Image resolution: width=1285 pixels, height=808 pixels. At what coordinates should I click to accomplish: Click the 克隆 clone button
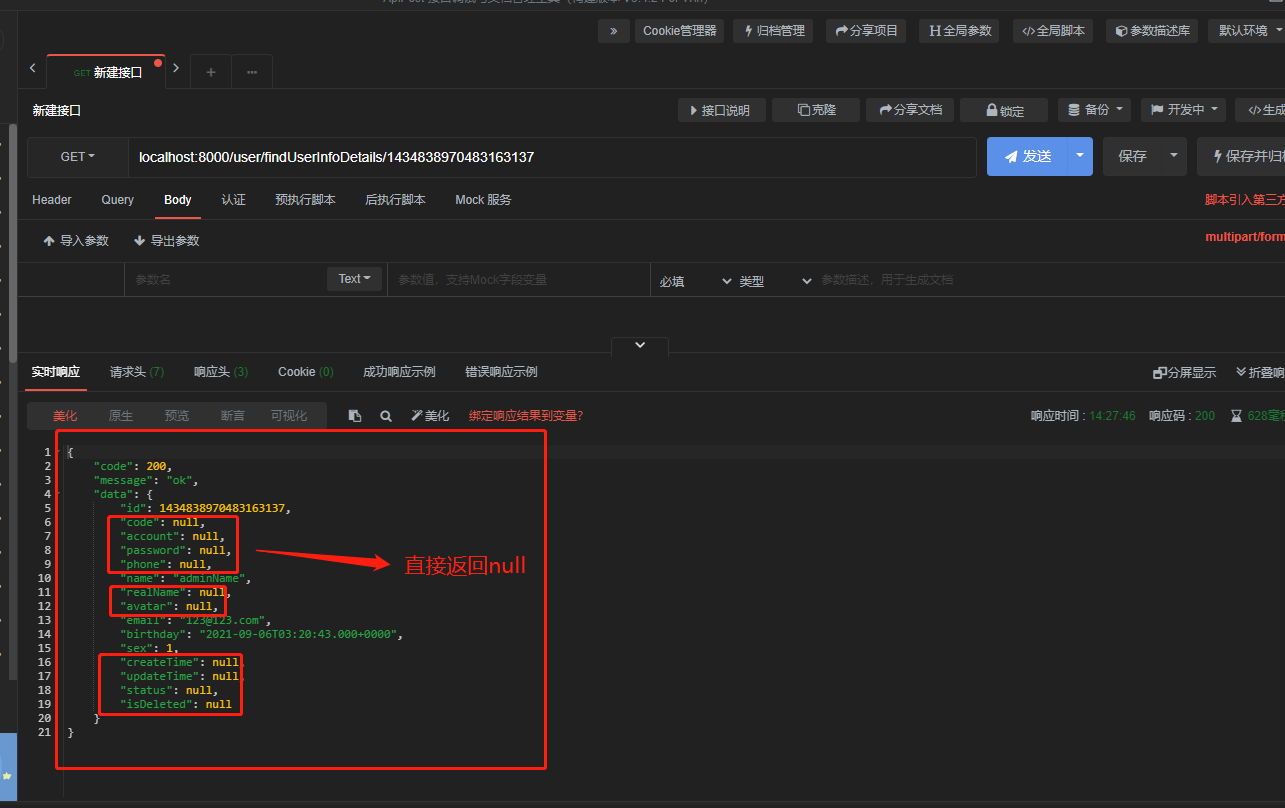point(817,110)
